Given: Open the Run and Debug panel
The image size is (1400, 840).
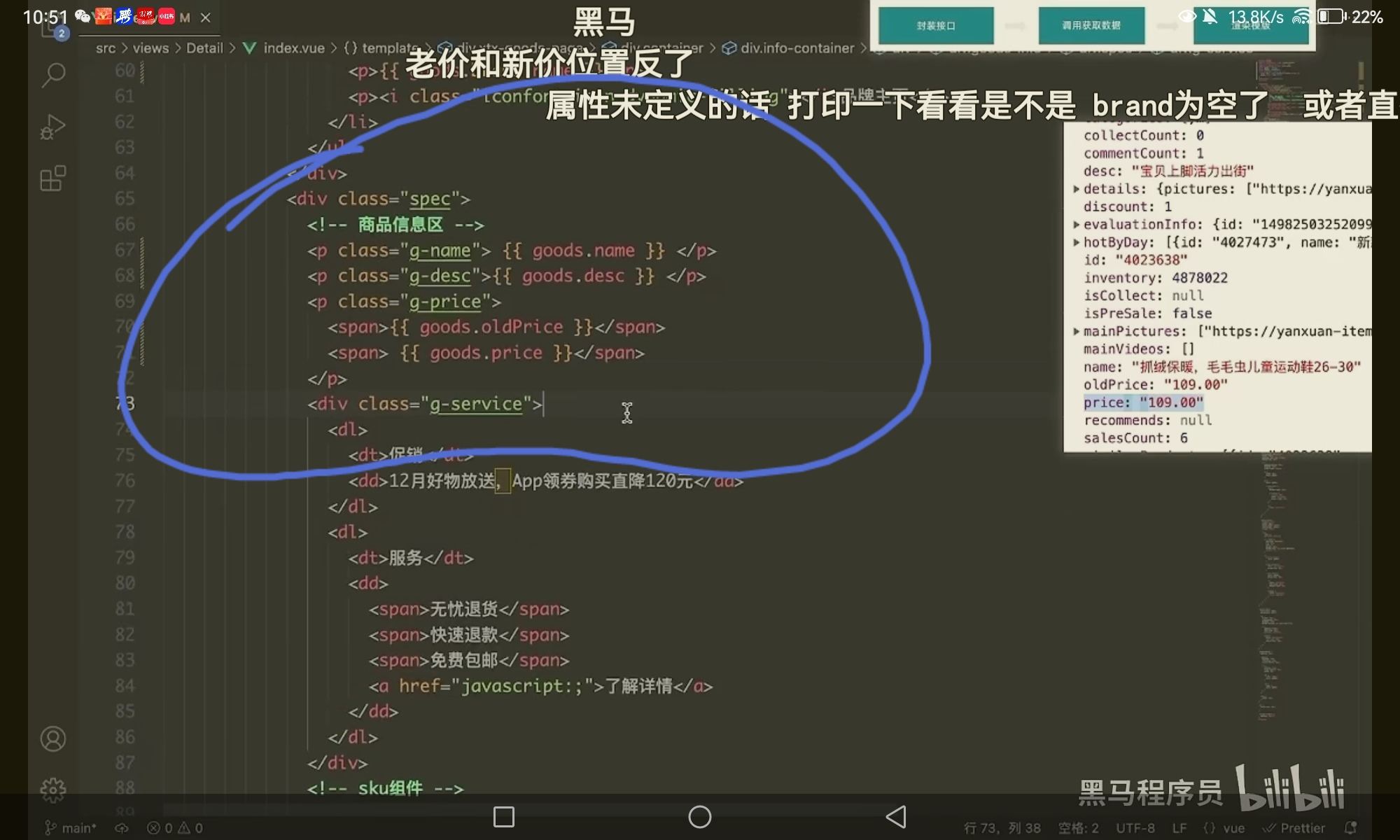Looking at the screenshot, I should click(53, 127).
